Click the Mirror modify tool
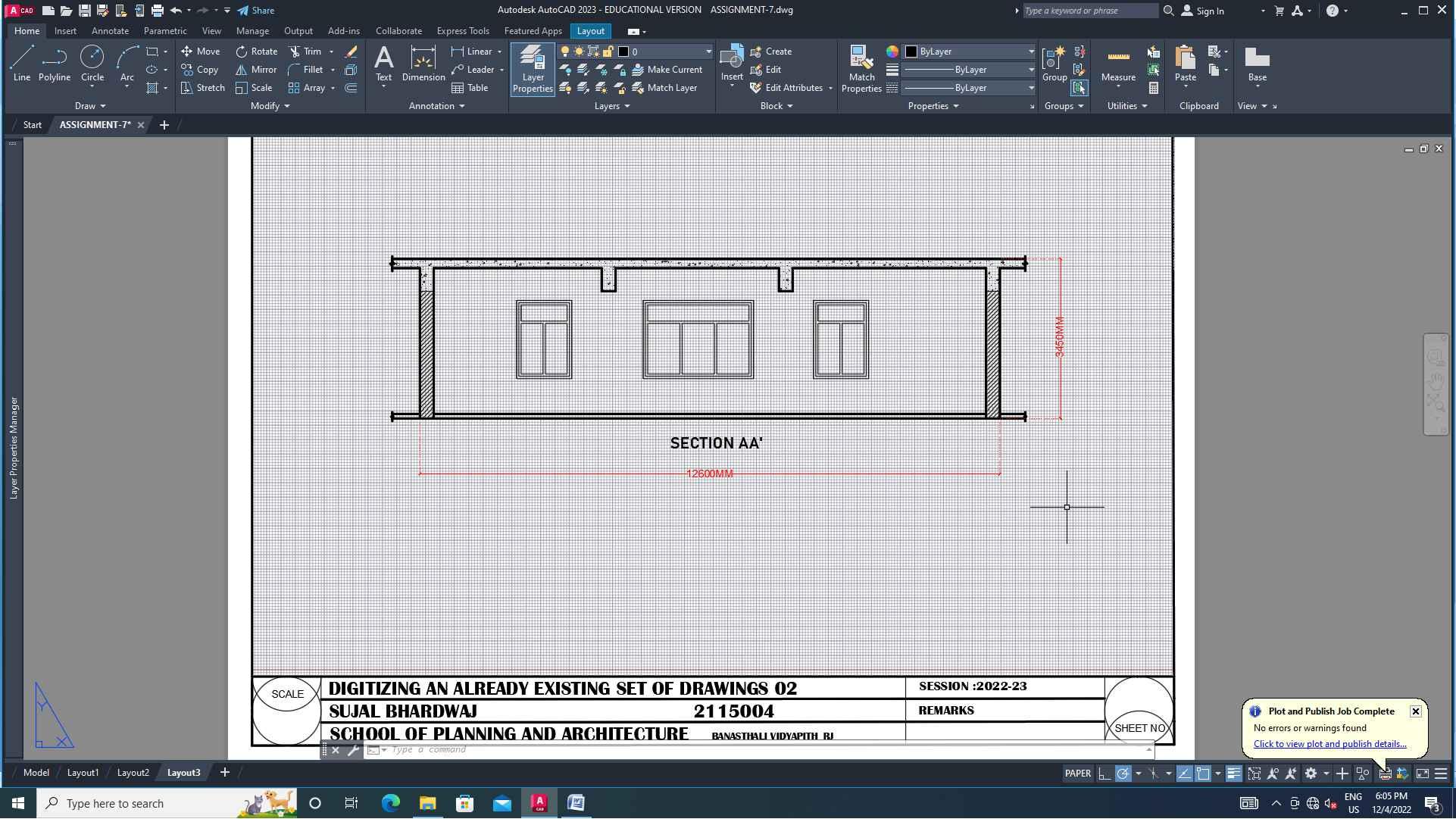1456x819 pixels. click(256, 70)
